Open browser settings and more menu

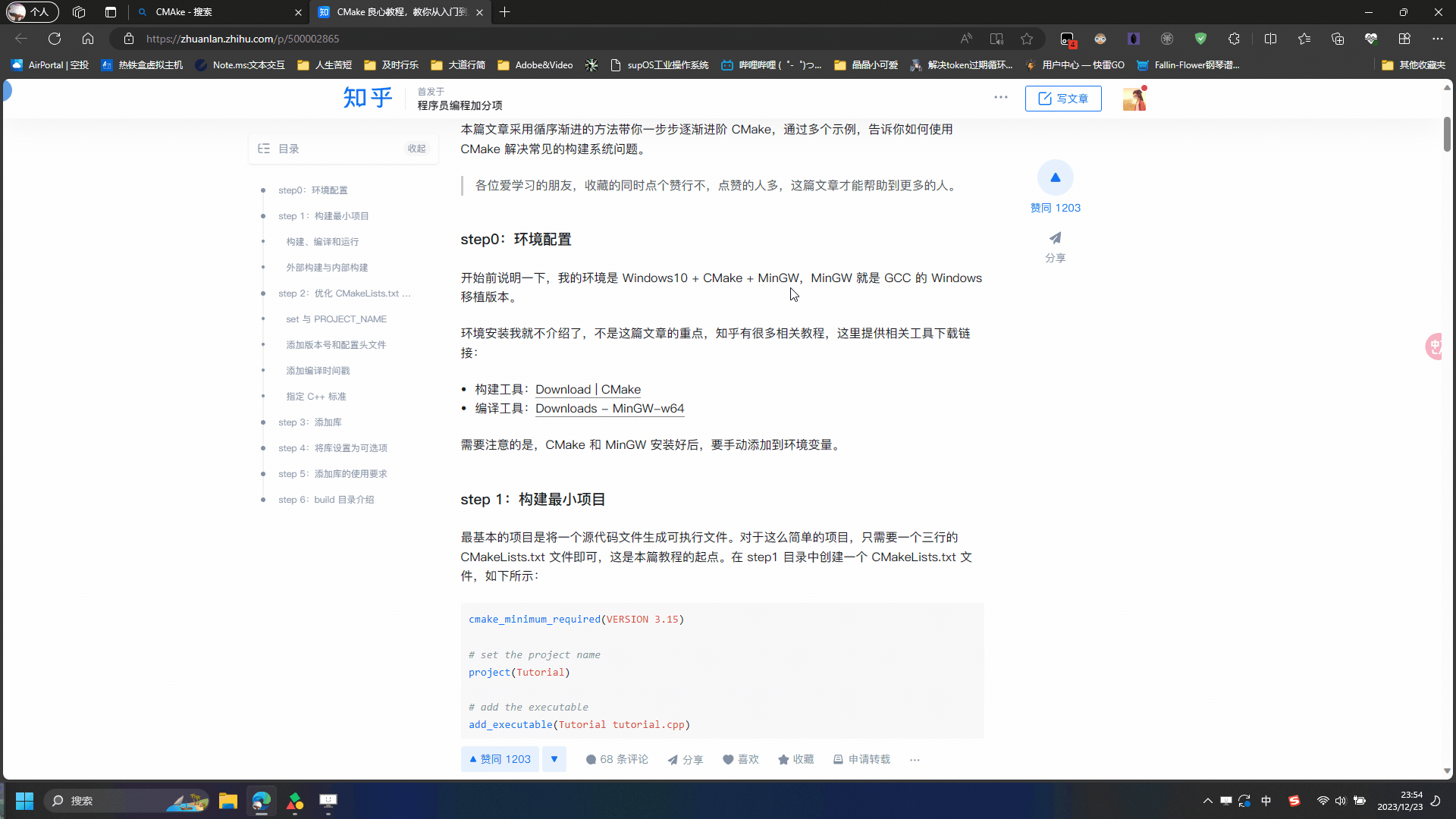pos(1438,39)
